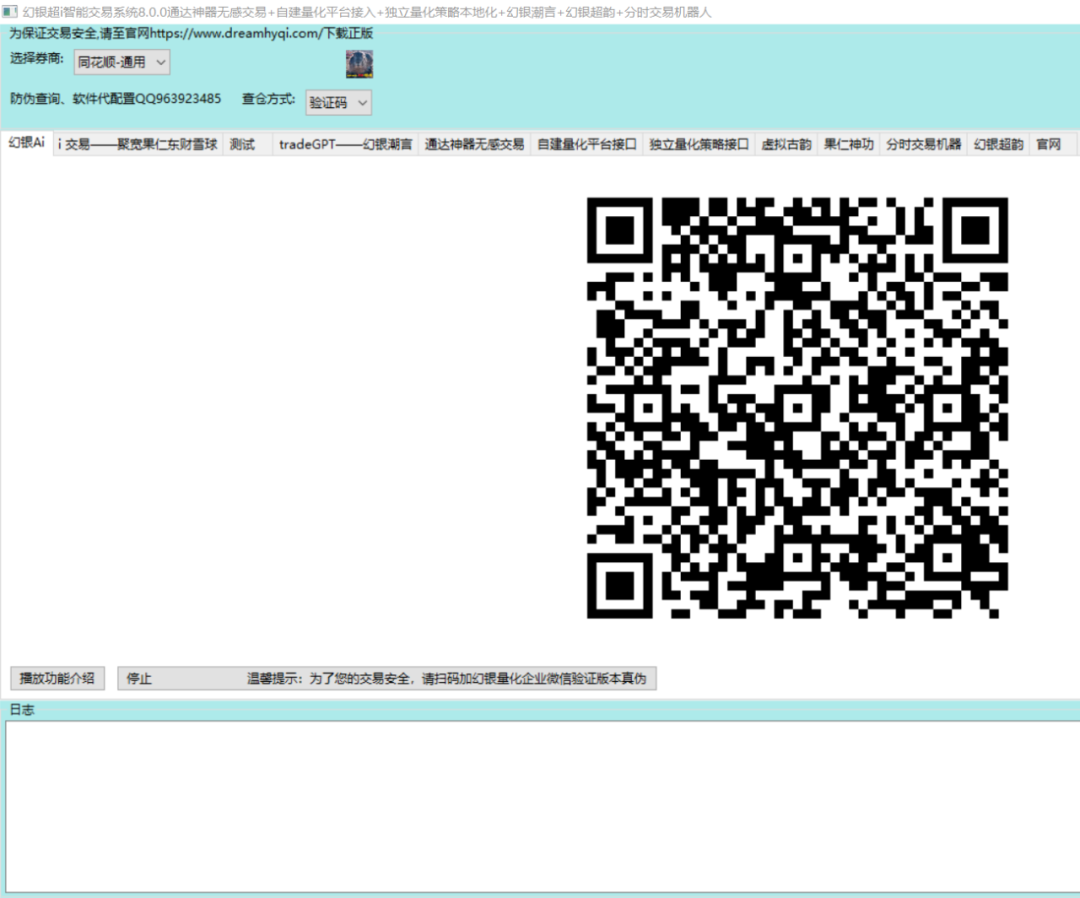Open the i交易——聚宽果仁东财雪球 tab
The height and width of the screenshot is (898, 1080).
(138, 144)
